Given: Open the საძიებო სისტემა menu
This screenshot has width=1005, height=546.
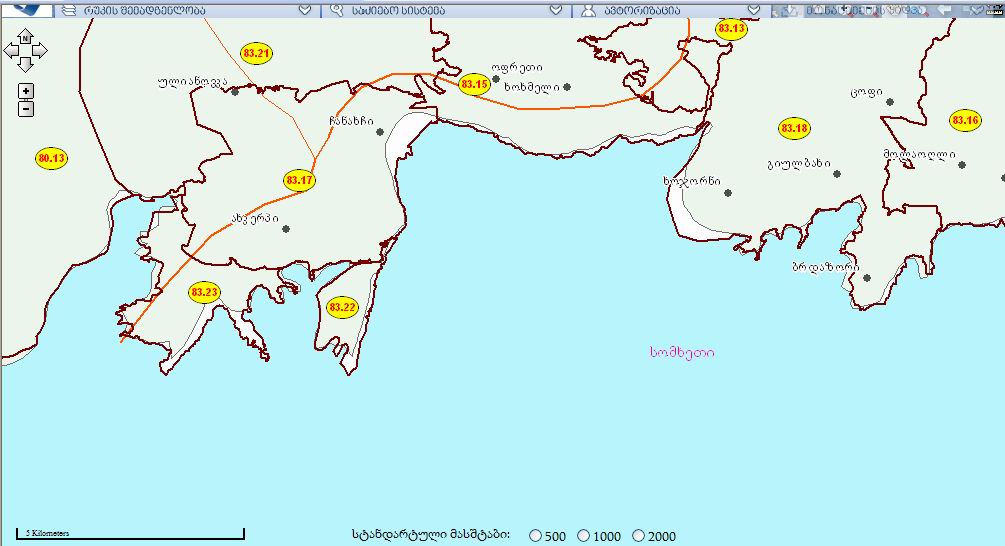Looking at the screenshot, I should 399,10.
